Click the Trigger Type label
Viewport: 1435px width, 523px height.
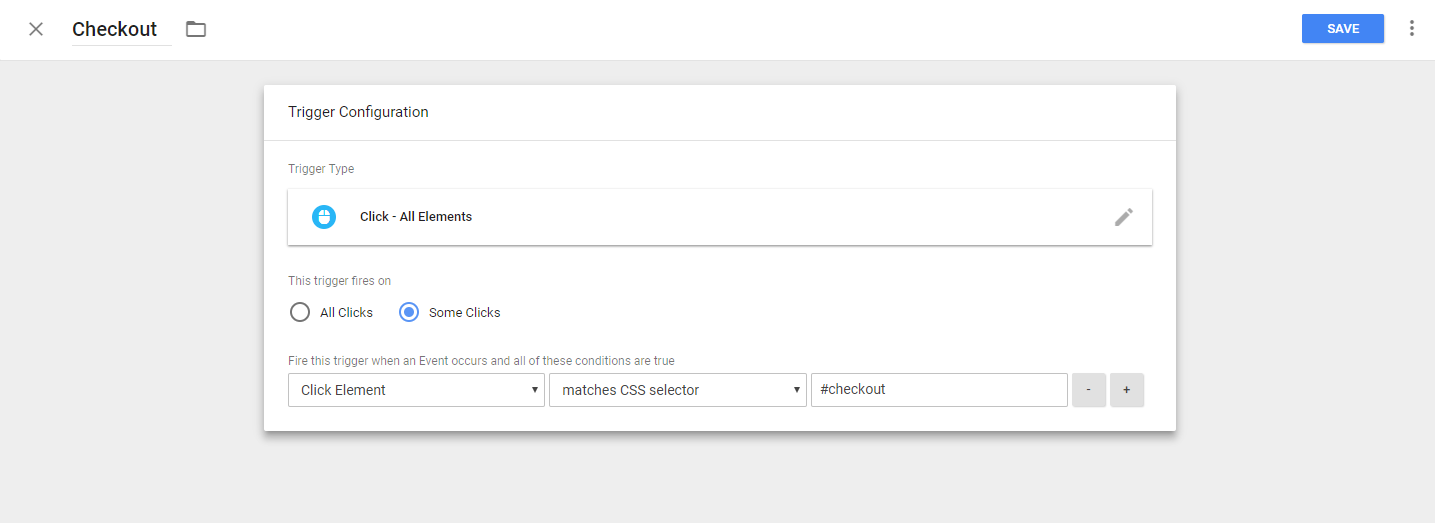(x=321, y=169)
